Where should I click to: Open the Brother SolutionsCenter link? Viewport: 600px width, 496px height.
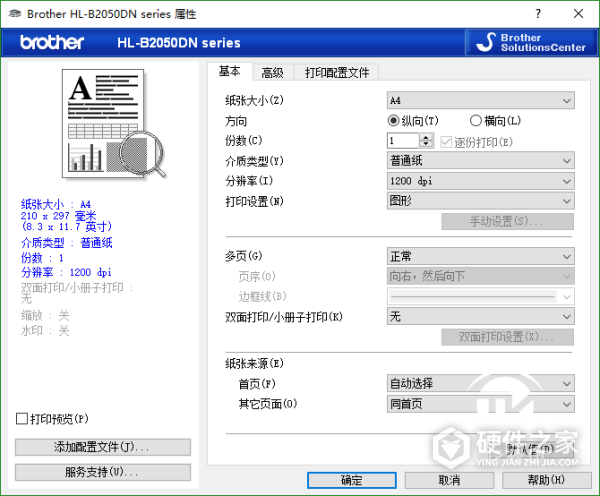pyautogui.click(x=531, y=42)
